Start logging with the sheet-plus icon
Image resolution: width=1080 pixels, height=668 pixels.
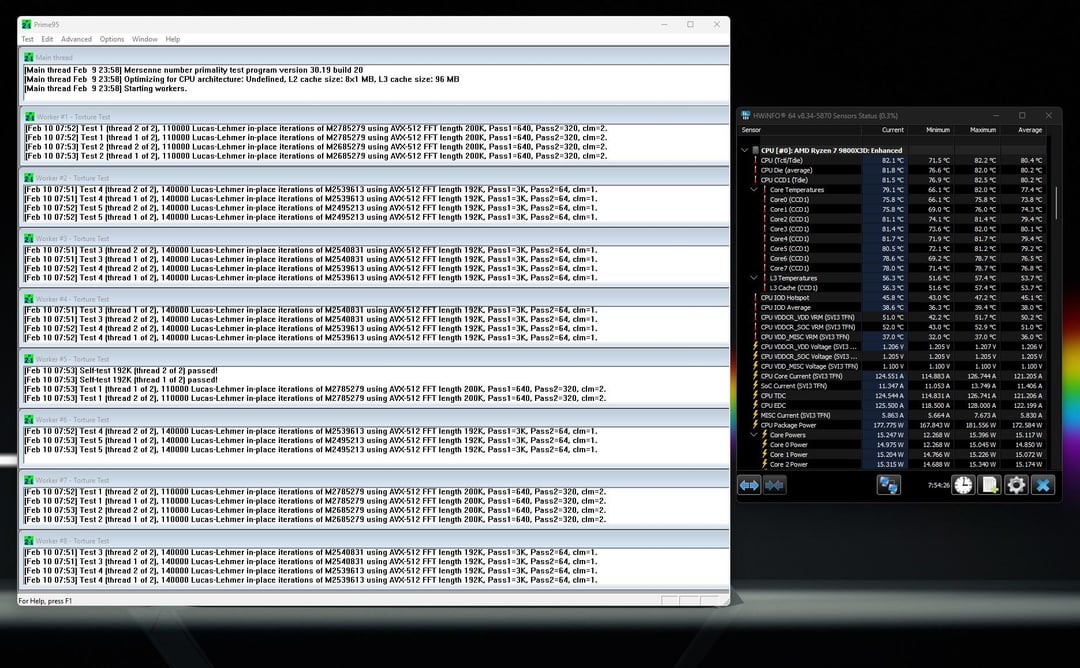click(x=990, y=485)
